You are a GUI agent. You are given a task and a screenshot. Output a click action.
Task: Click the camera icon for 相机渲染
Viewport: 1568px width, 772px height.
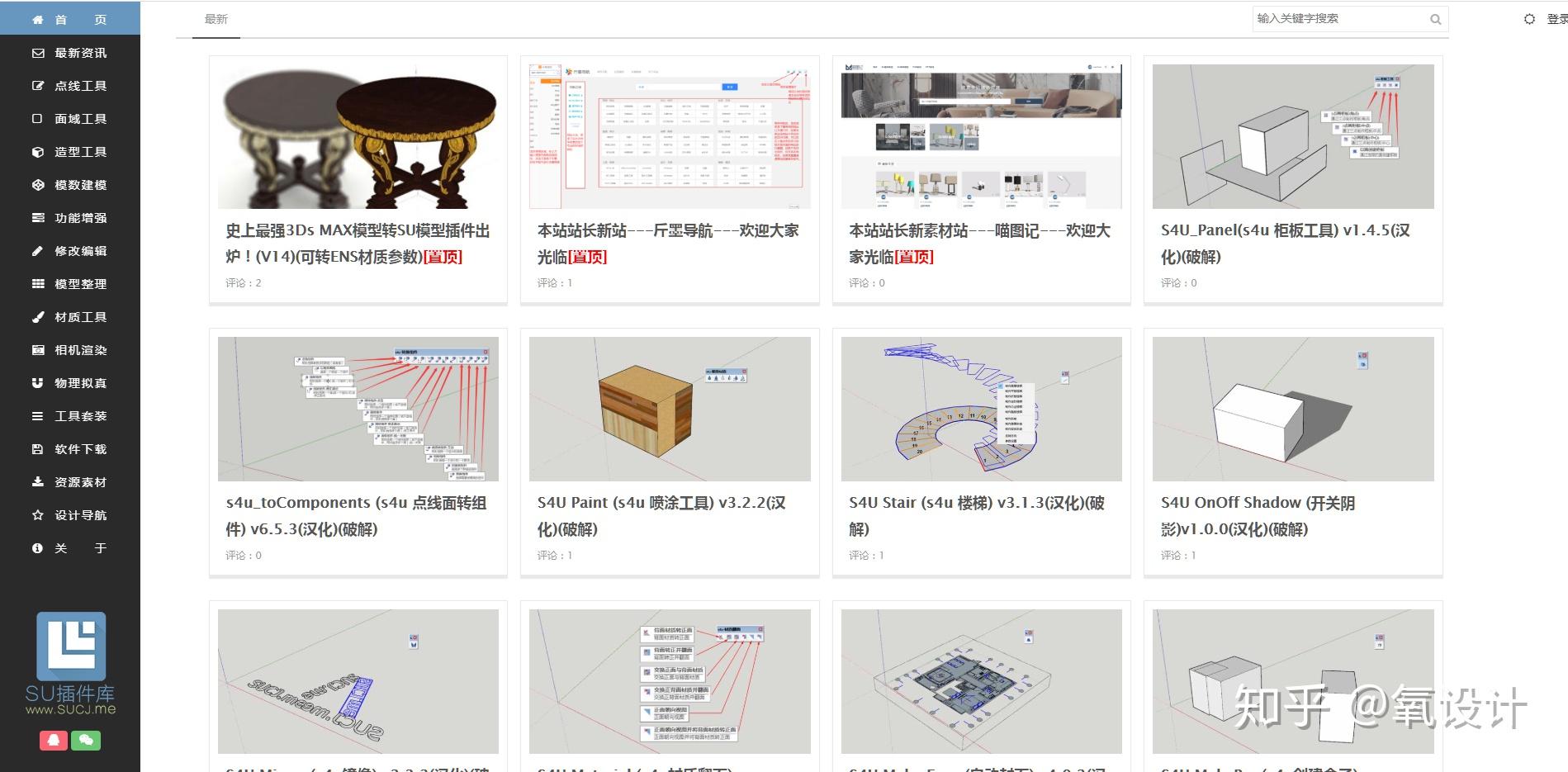pyautogui.click(x=37, y=350)
